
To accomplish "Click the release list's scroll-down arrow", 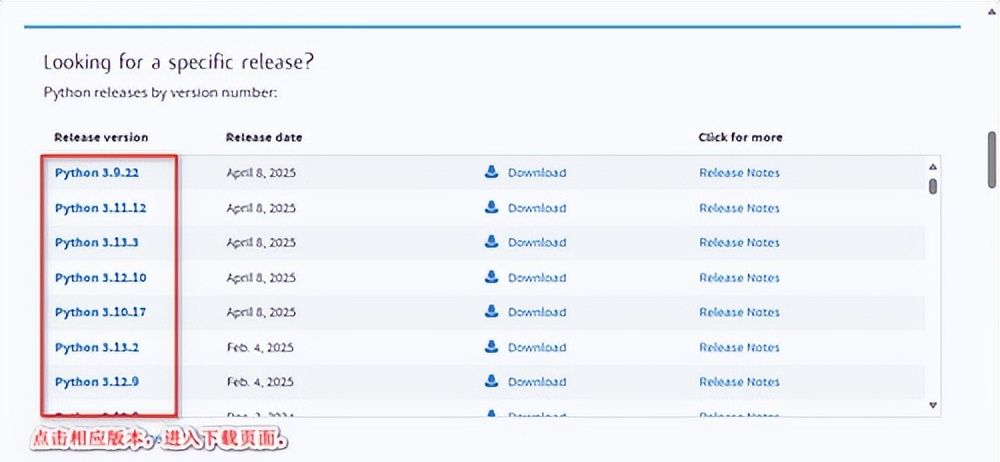I will pos(933,405).
